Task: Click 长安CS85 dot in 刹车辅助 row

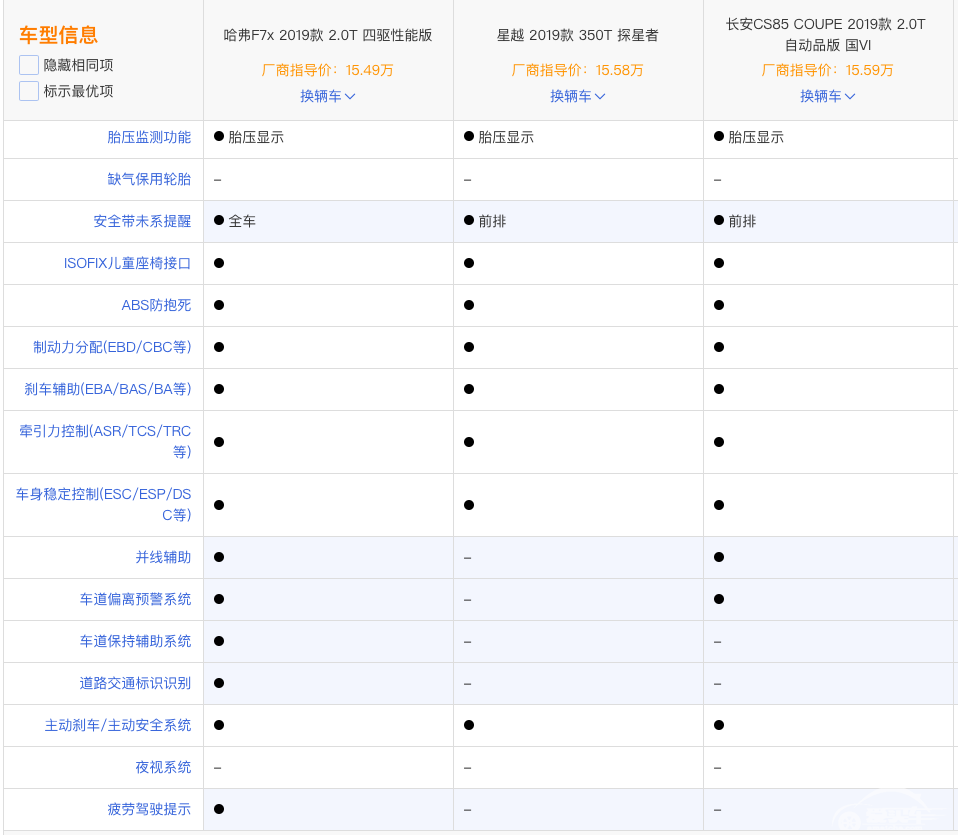Action: (718, 389)
